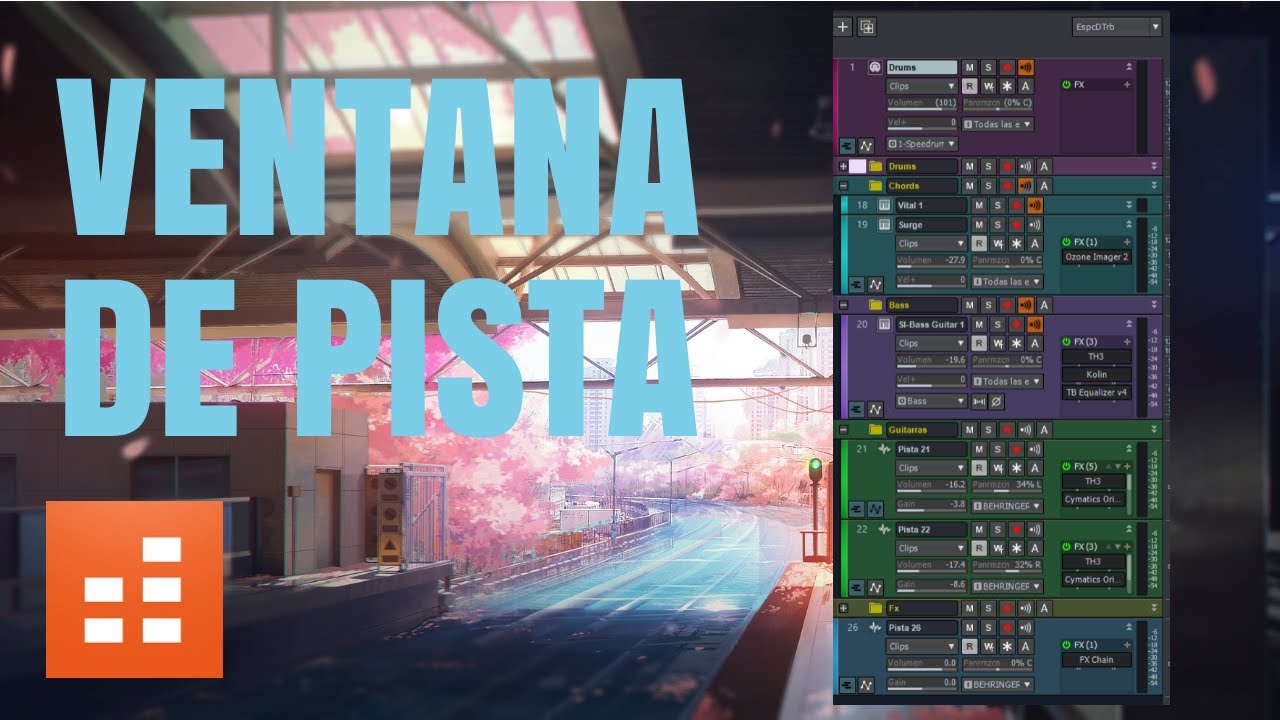
Task: Click the take lanes icon on Pista 22
Action: 856,587
